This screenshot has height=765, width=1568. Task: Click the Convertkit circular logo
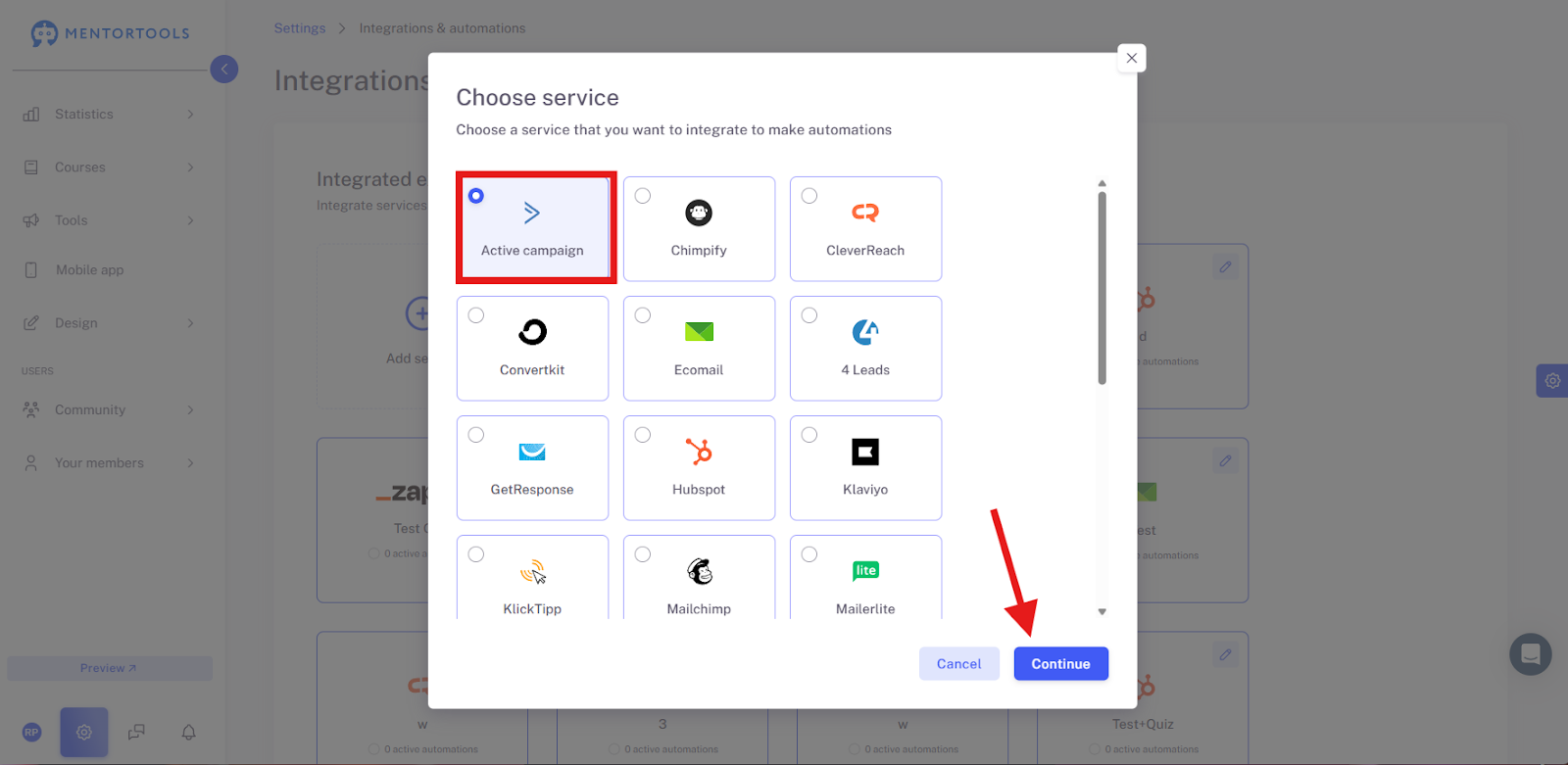point(532,332)
